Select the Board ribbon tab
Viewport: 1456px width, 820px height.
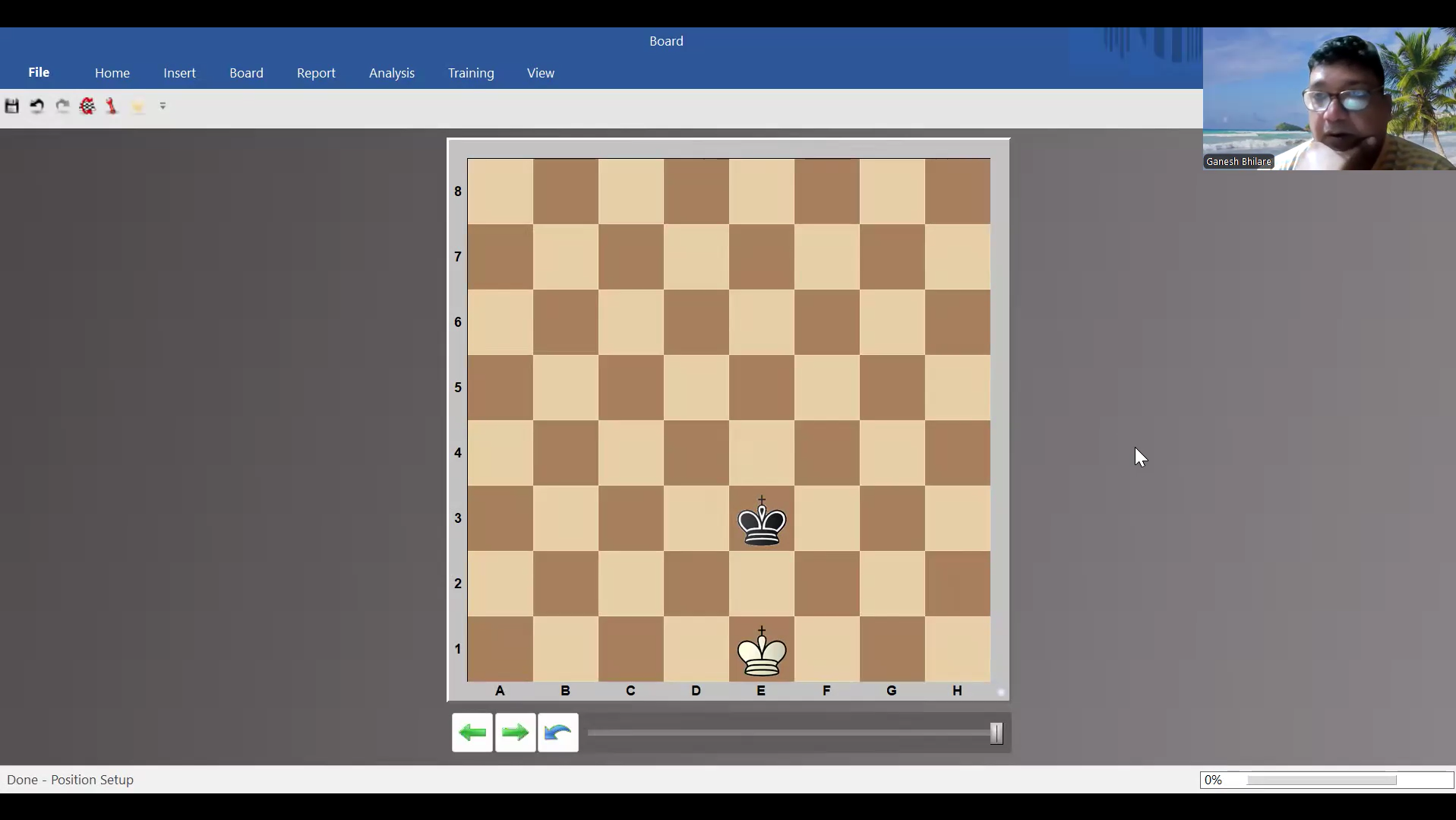tap(246, 73)
